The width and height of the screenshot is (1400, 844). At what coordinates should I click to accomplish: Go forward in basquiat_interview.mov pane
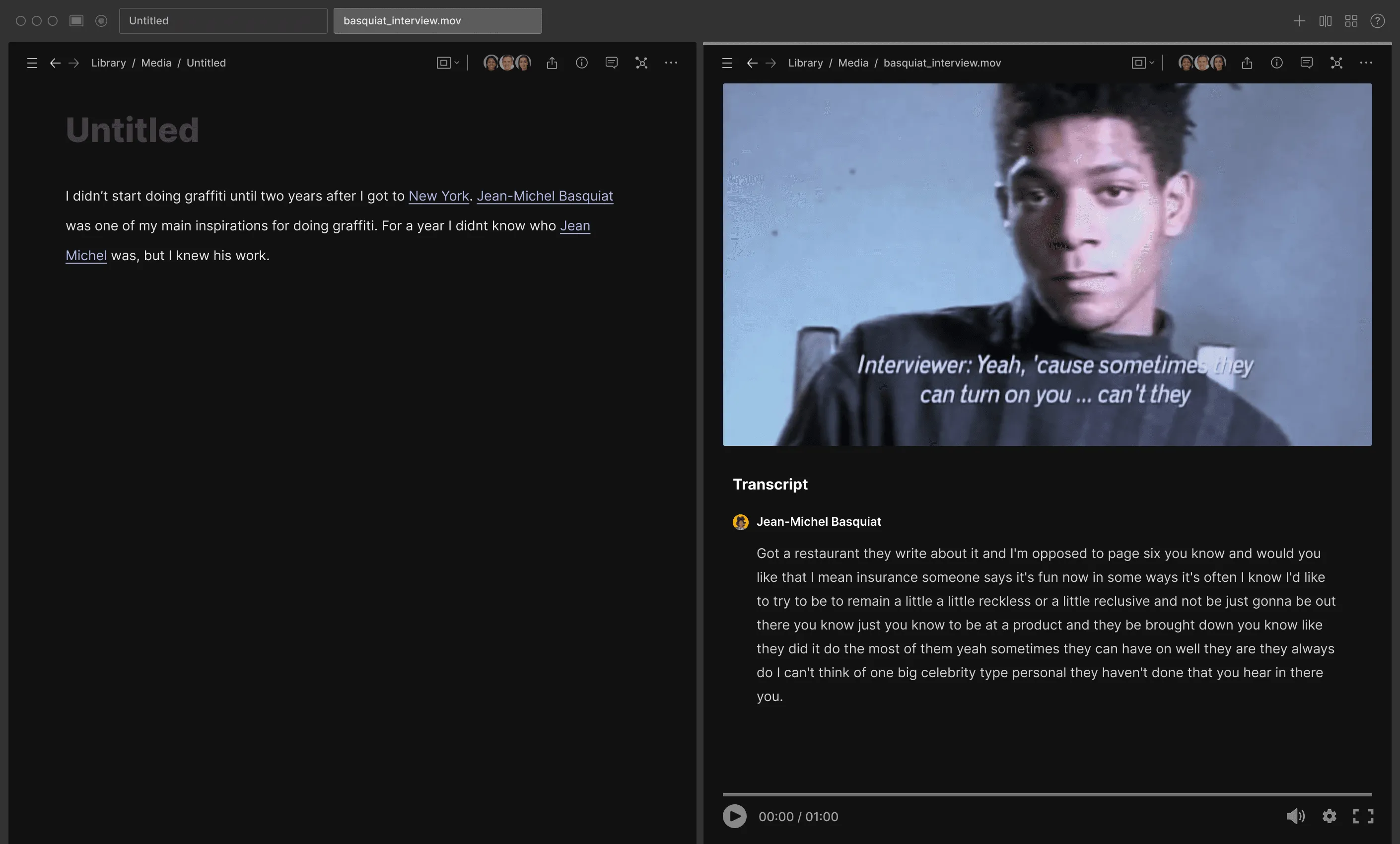click(770, 63)
